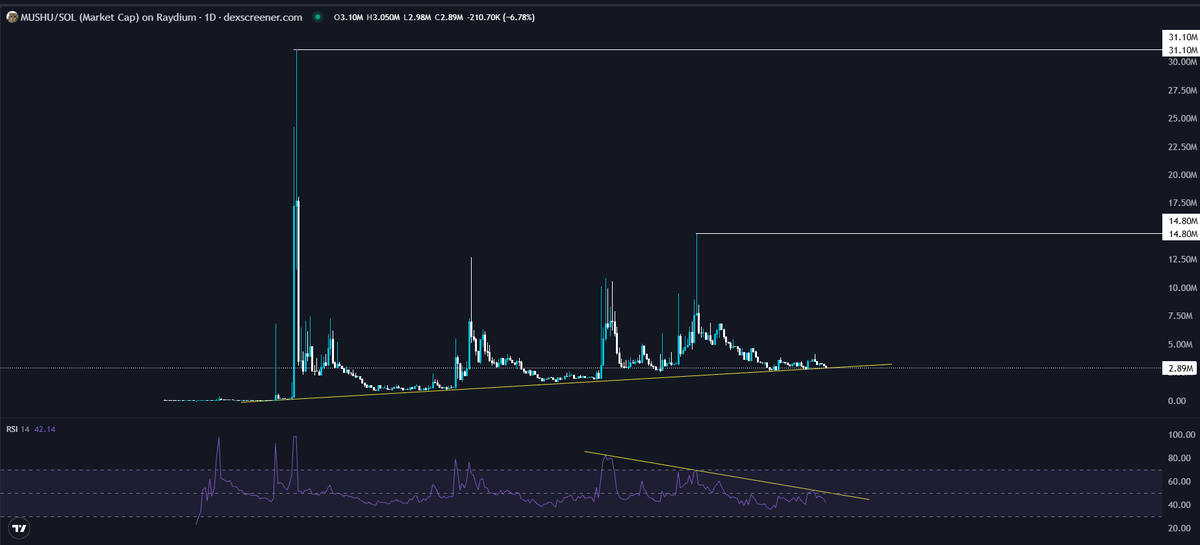1200x545 pixels.
Task: Click the MUSHU token avatar icon
Action: 12,17
